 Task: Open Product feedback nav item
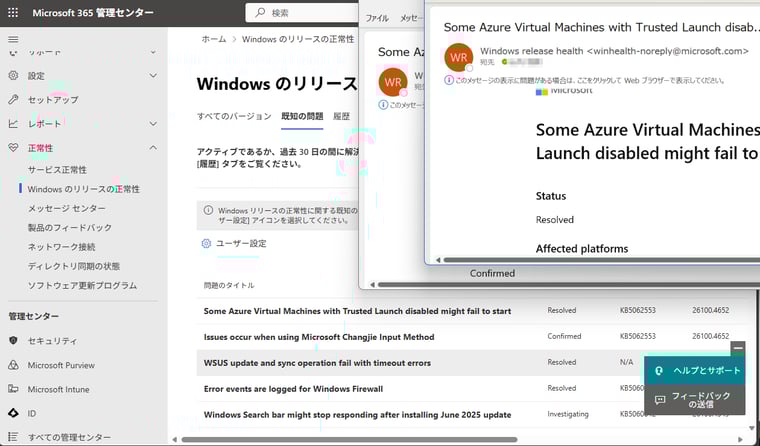(x=70, y=227)
